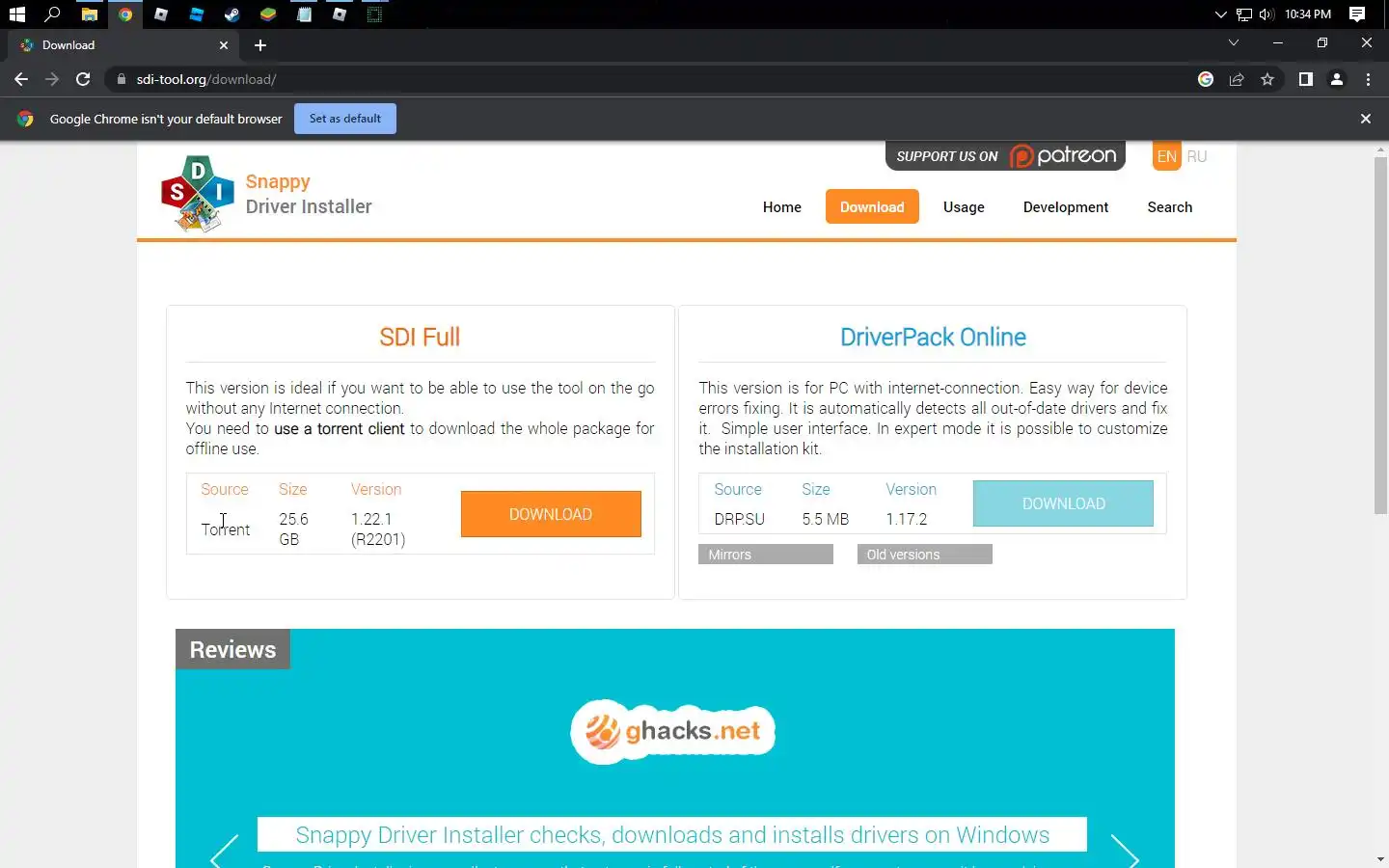1389x868 pixels.
Task: Open Notepad from the taskbar
Action: coord(304,14)
